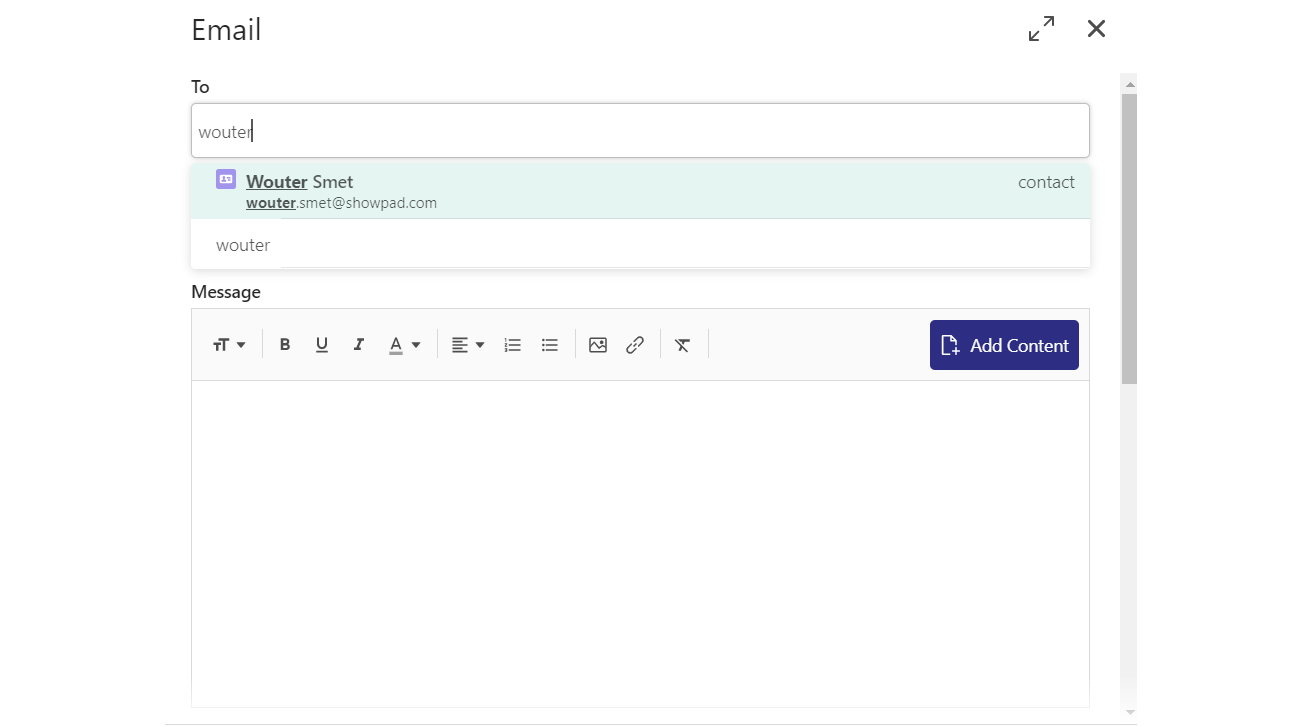Viewport: 1293px width, 727px height.
Task: Open the text alignment dropdown
Action: click(466, 344)
